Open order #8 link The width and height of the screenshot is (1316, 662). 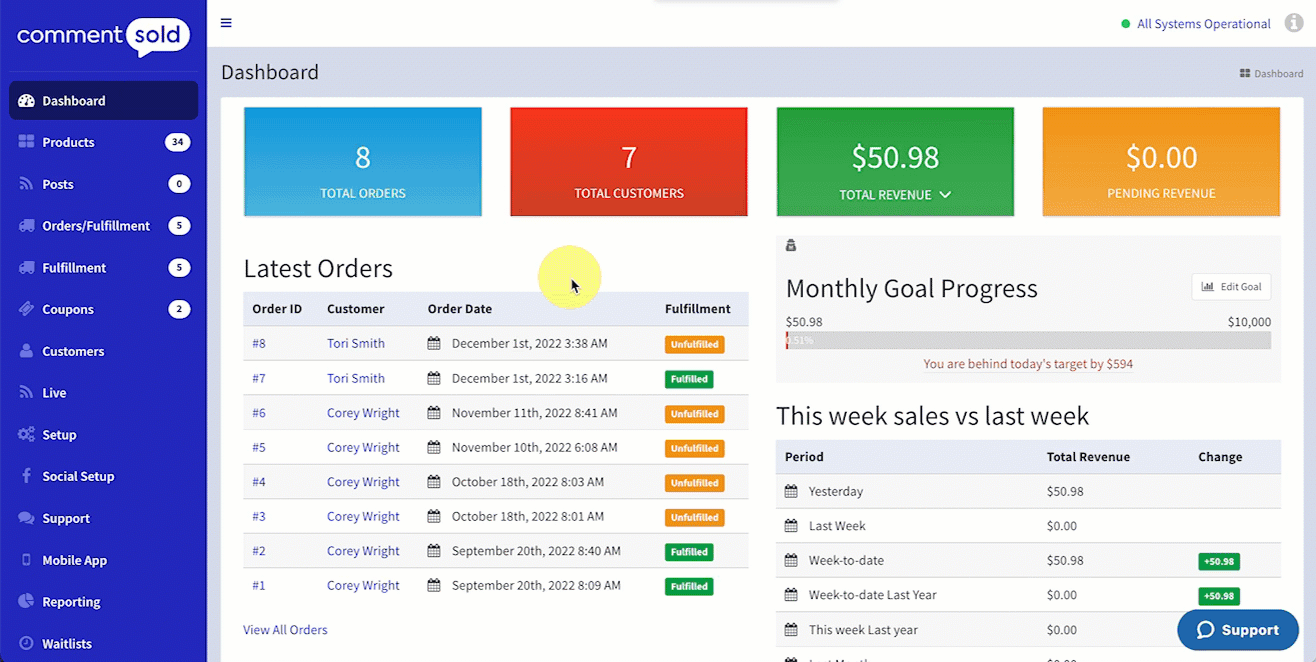pos(259,343)
